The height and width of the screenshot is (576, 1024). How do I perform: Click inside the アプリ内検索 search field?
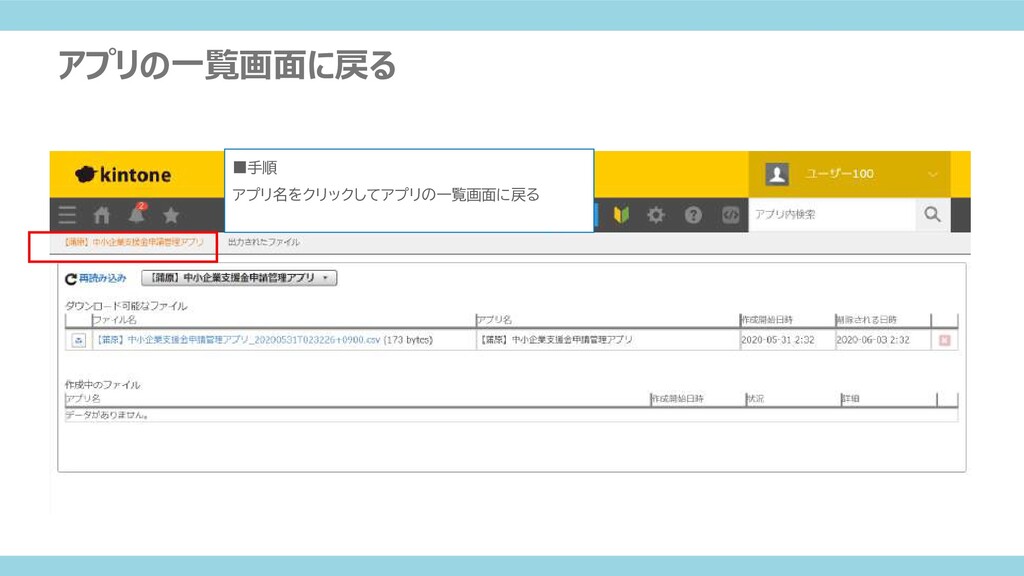[832, 214]
